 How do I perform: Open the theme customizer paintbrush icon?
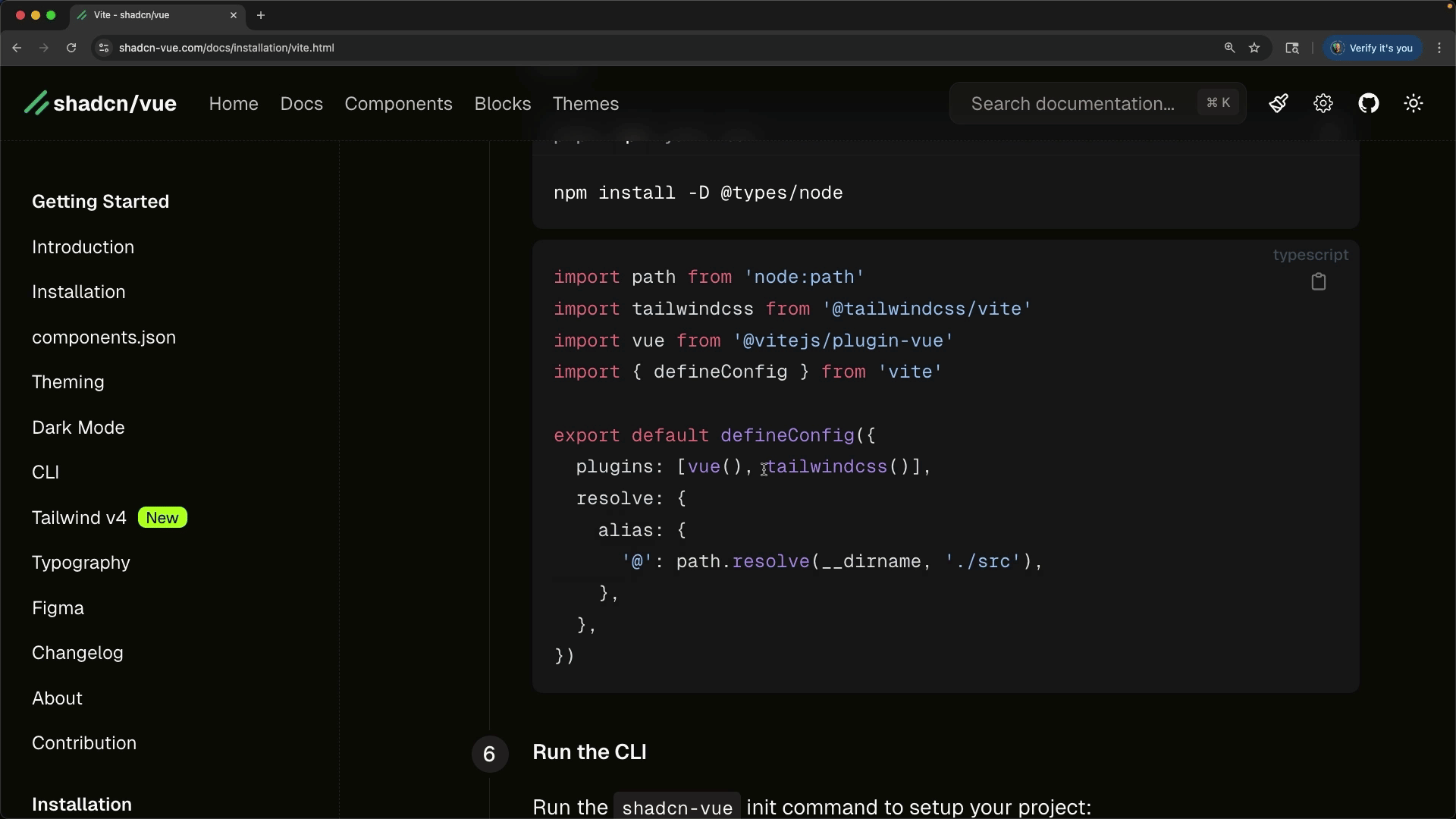(1279, 103)
